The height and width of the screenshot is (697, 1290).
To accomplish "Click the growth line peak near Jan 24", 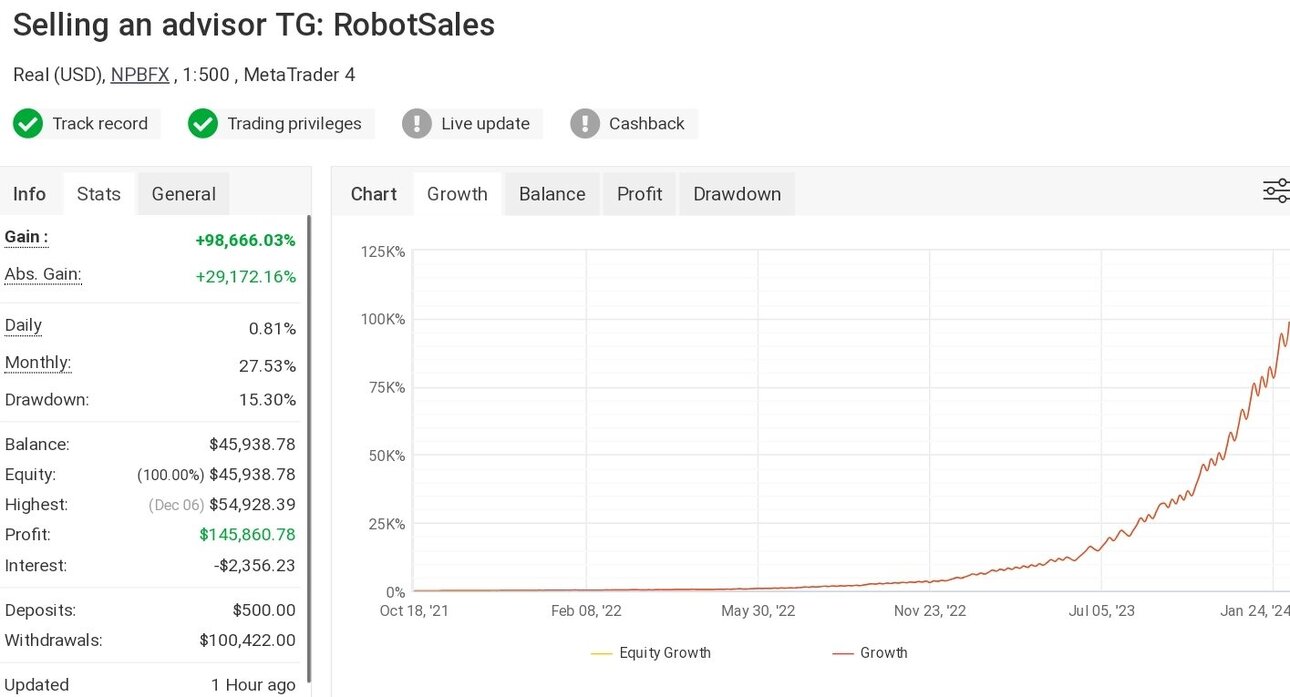I will (1286, 324).
